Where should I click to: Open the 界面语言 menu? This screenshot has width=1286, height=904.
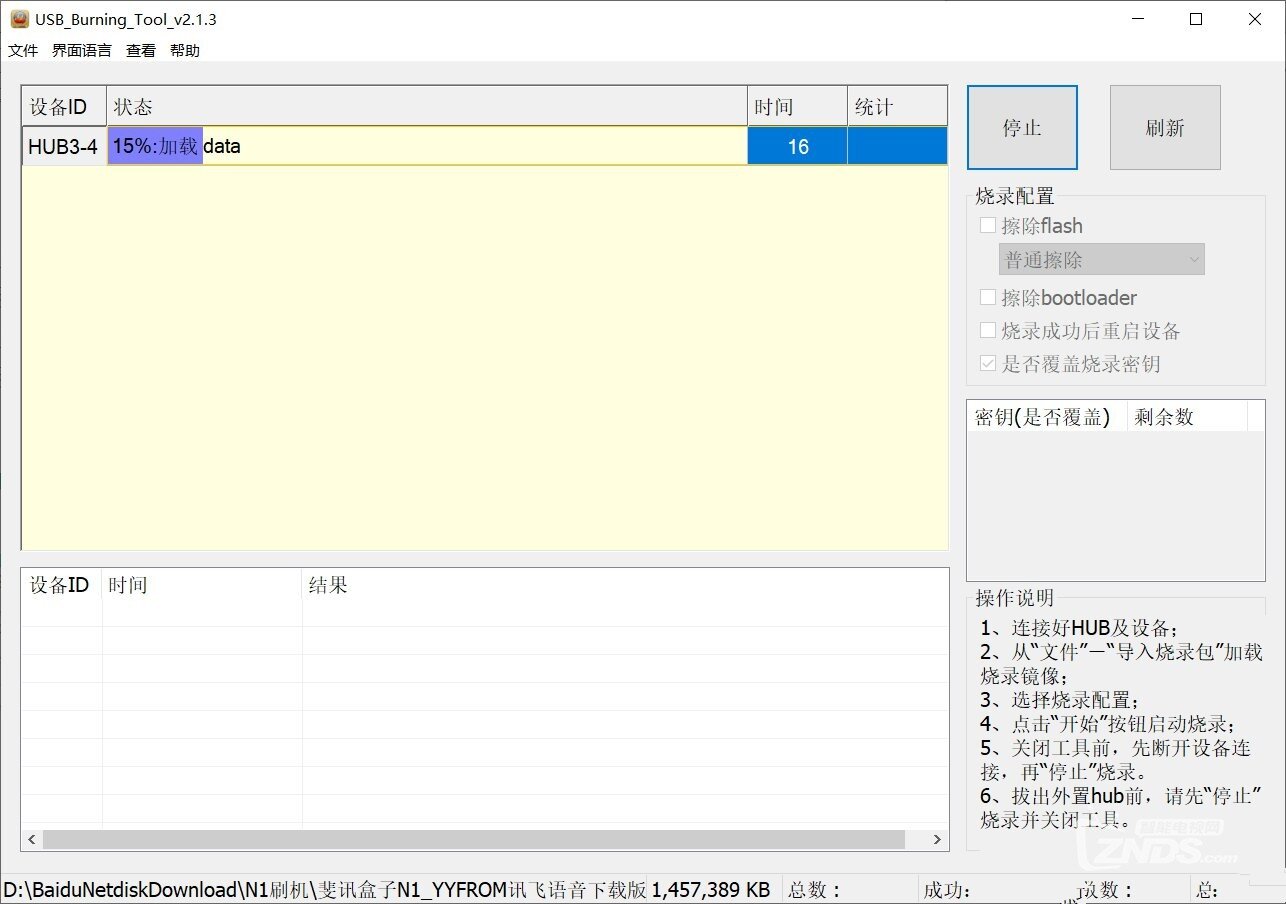82,50
